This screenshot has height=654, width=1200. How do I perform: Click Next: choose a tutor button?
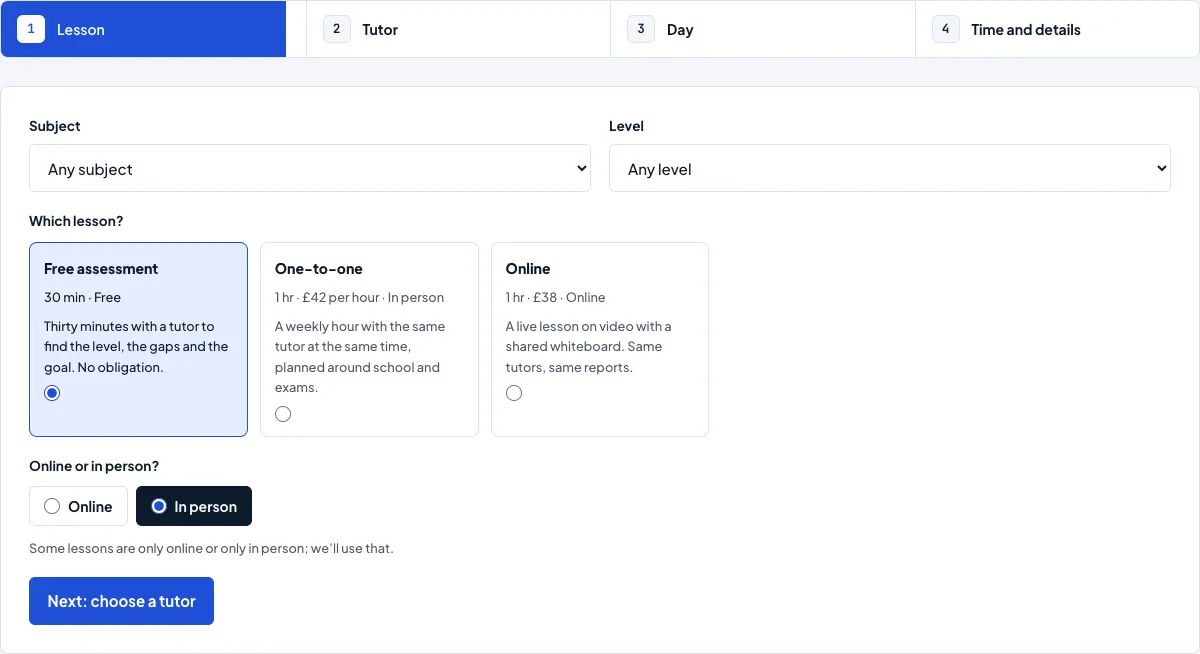[121, 601]
